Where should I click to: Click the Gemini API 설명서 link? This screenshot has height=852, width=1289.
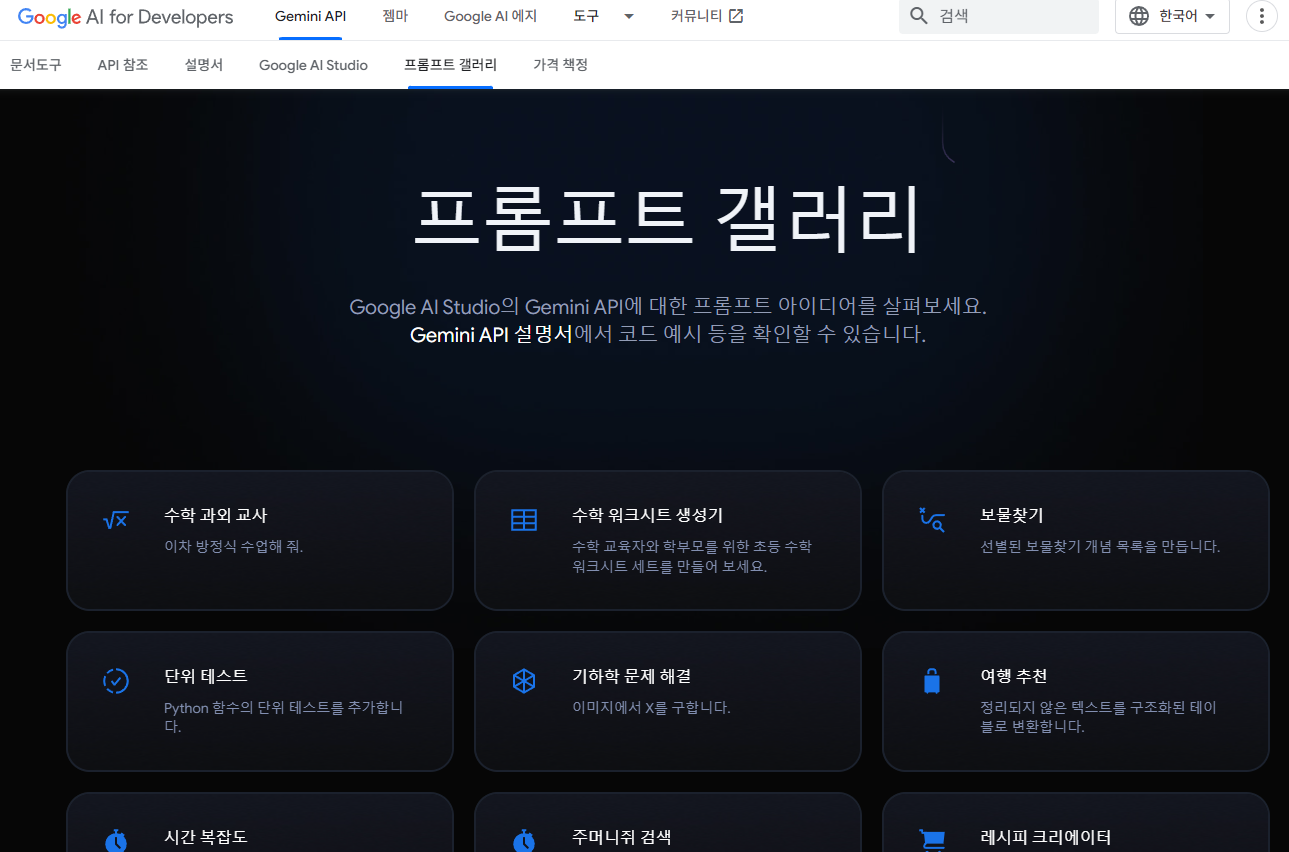pyautogui.click(x=491, y=334)
